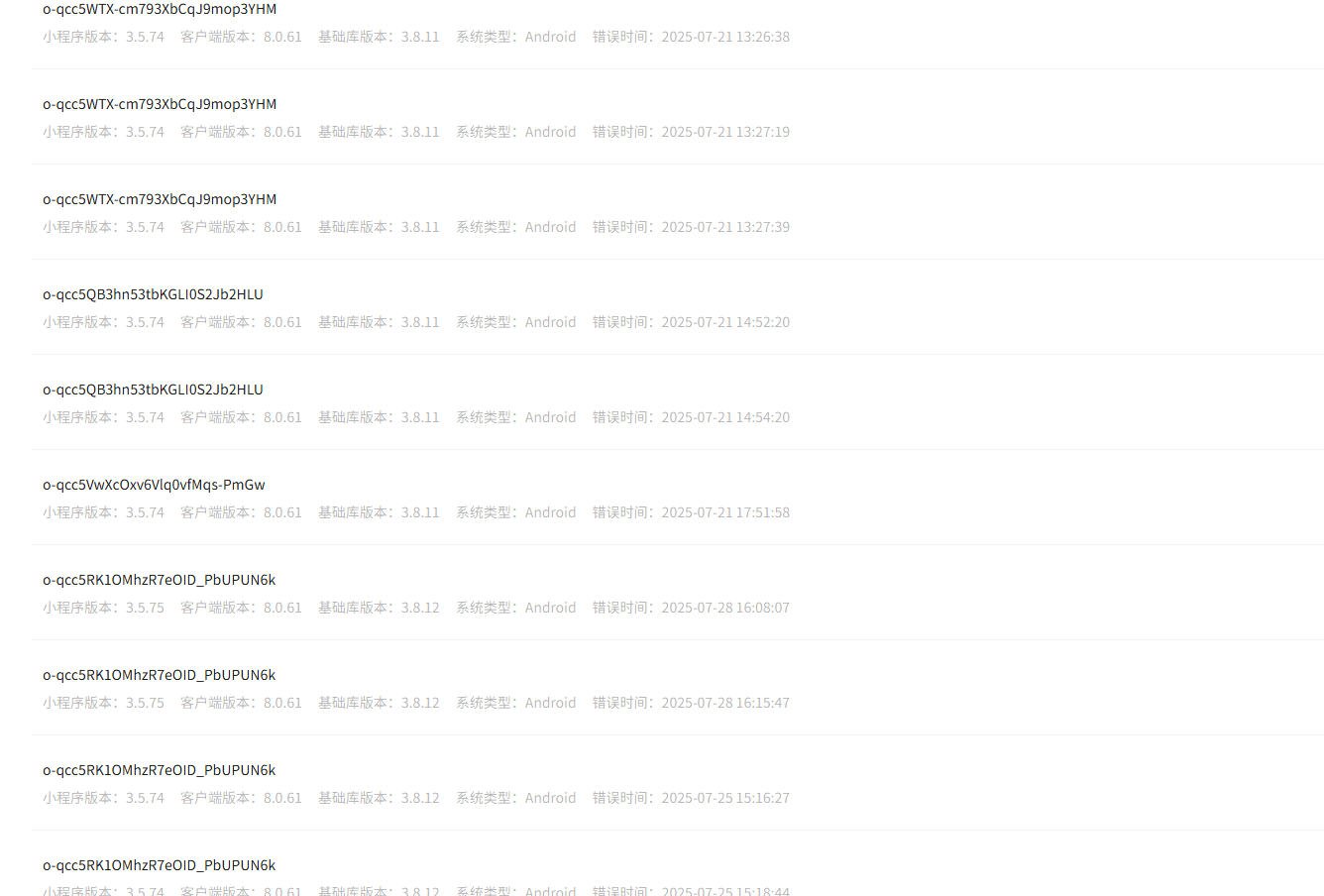Open the o-qcc5QB3hn53tbKGLI0S2Jb2HLU entry at 14:52:20
The image size is (1324, 896).
(677, 307)
